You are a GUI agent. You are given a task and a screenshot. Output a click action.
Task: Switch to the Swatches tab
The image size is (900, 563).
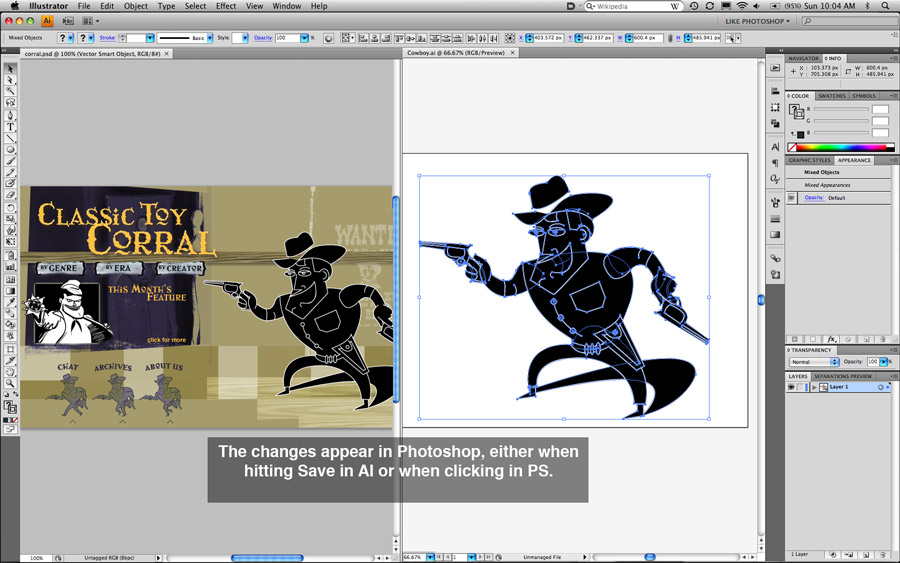[832, 96]
